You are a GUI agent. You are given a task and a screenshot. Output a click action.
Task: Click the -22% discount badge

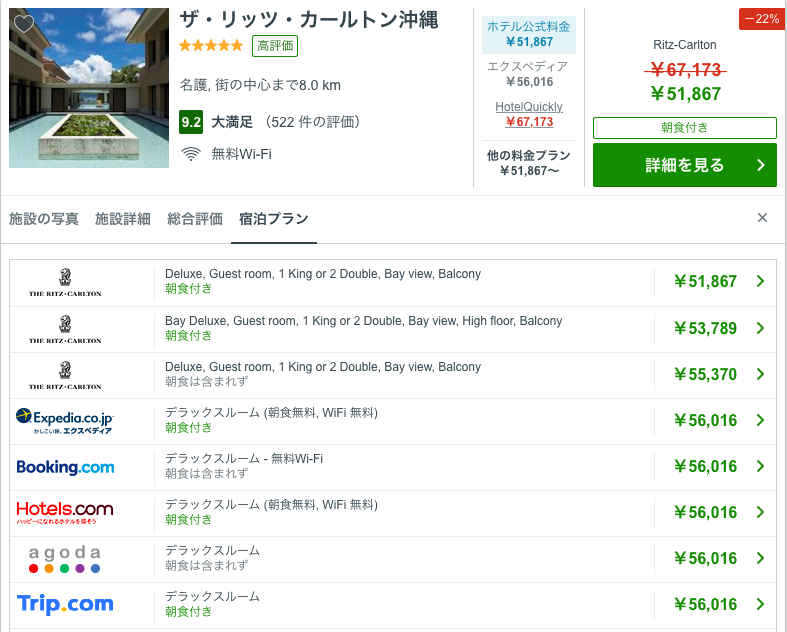(x=762, y=19)
